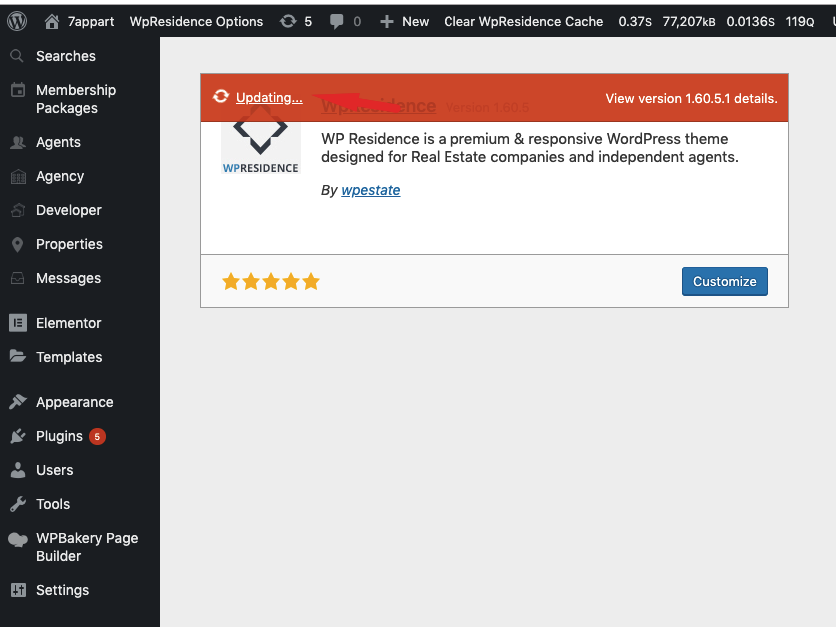836x627 pixels.
Task: Click the Agents people icon
Action: 18,142
